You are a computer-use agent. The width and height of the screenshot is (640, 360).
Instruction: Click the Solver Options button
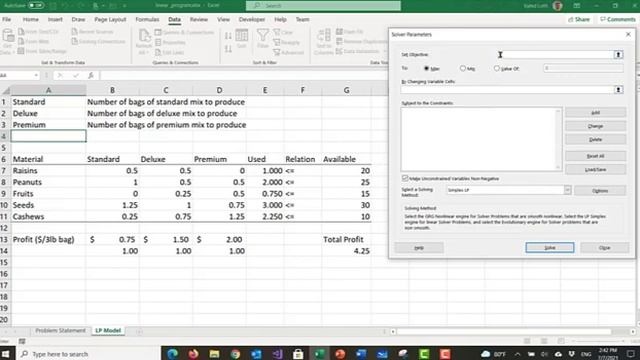point(600,191)
